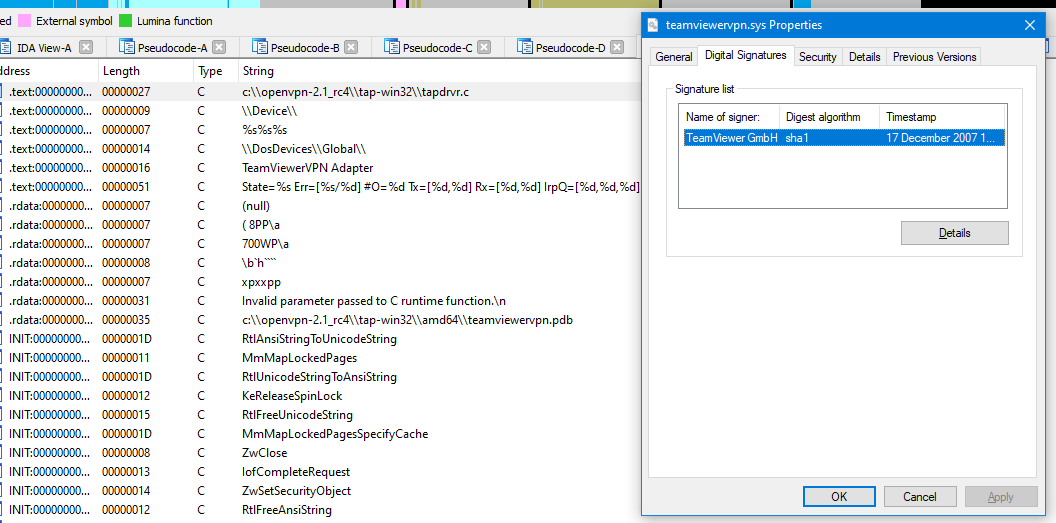The height and width of the screenshot is (523, 1056).
Task: Switch to the Pseudocode-B tab
Action: [x=305, y=47]
